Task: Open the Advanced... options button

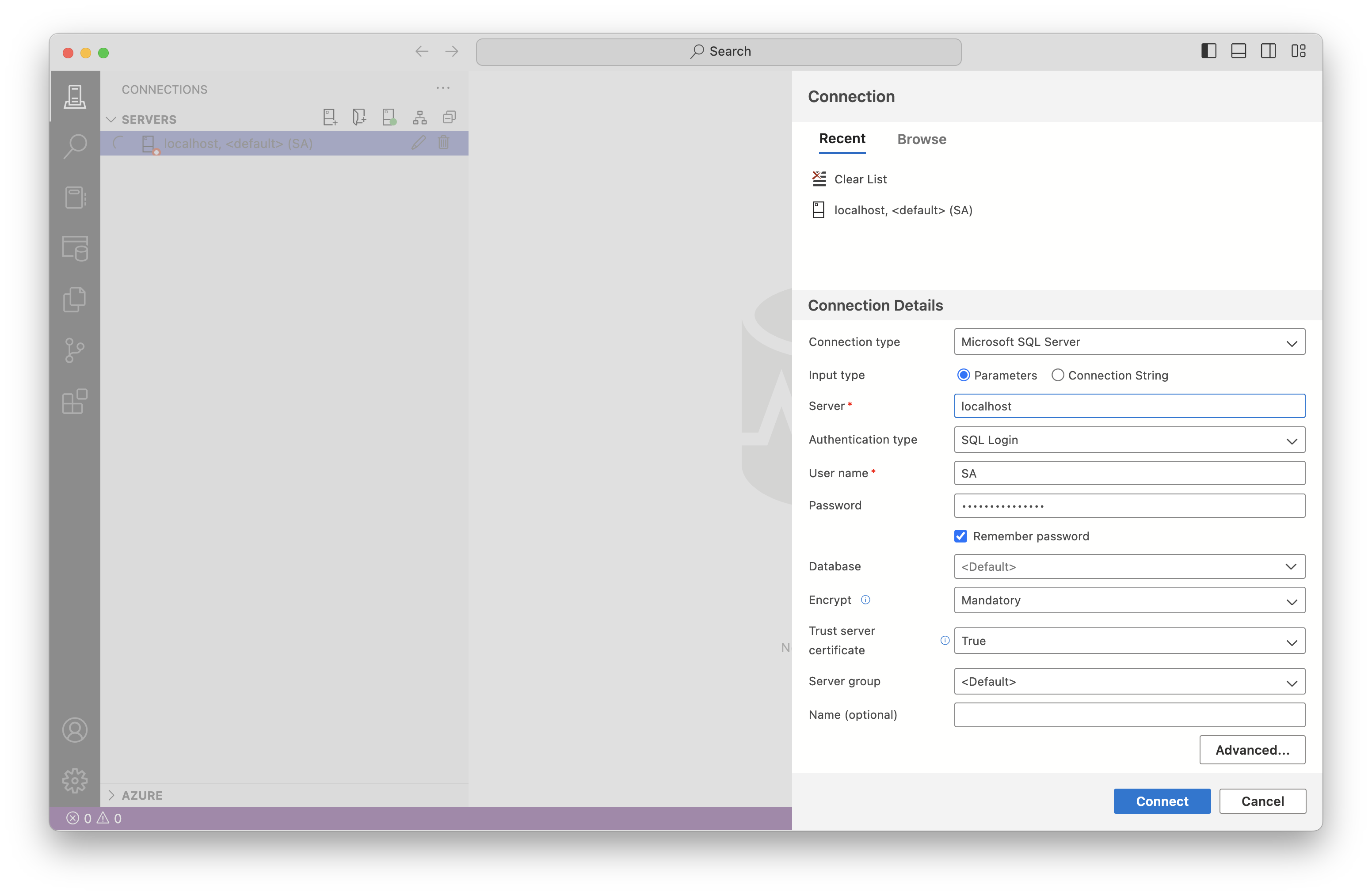Action: [x=1252, y=750]
